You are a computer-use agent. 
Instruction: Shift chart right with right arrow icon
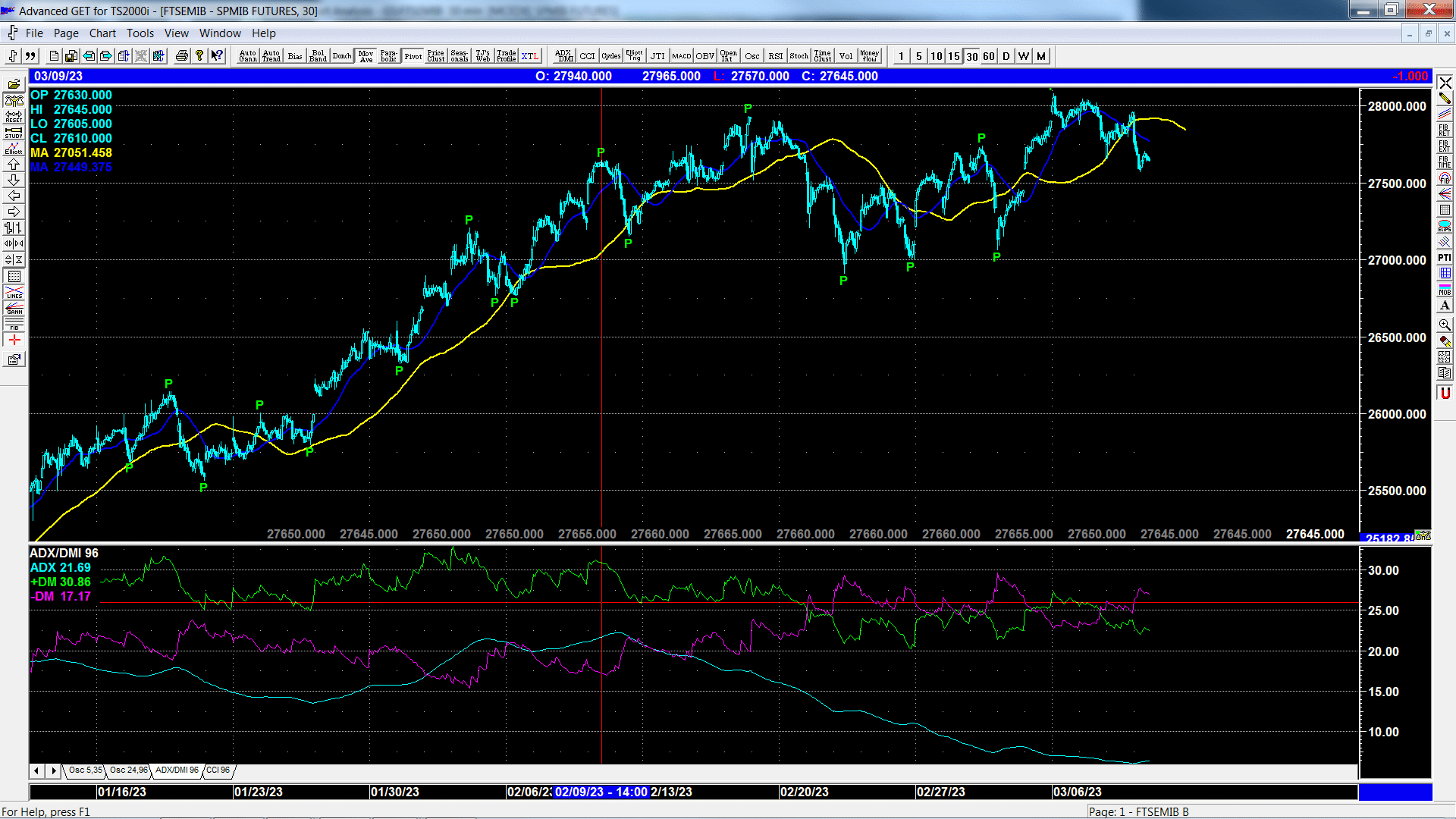14,212
